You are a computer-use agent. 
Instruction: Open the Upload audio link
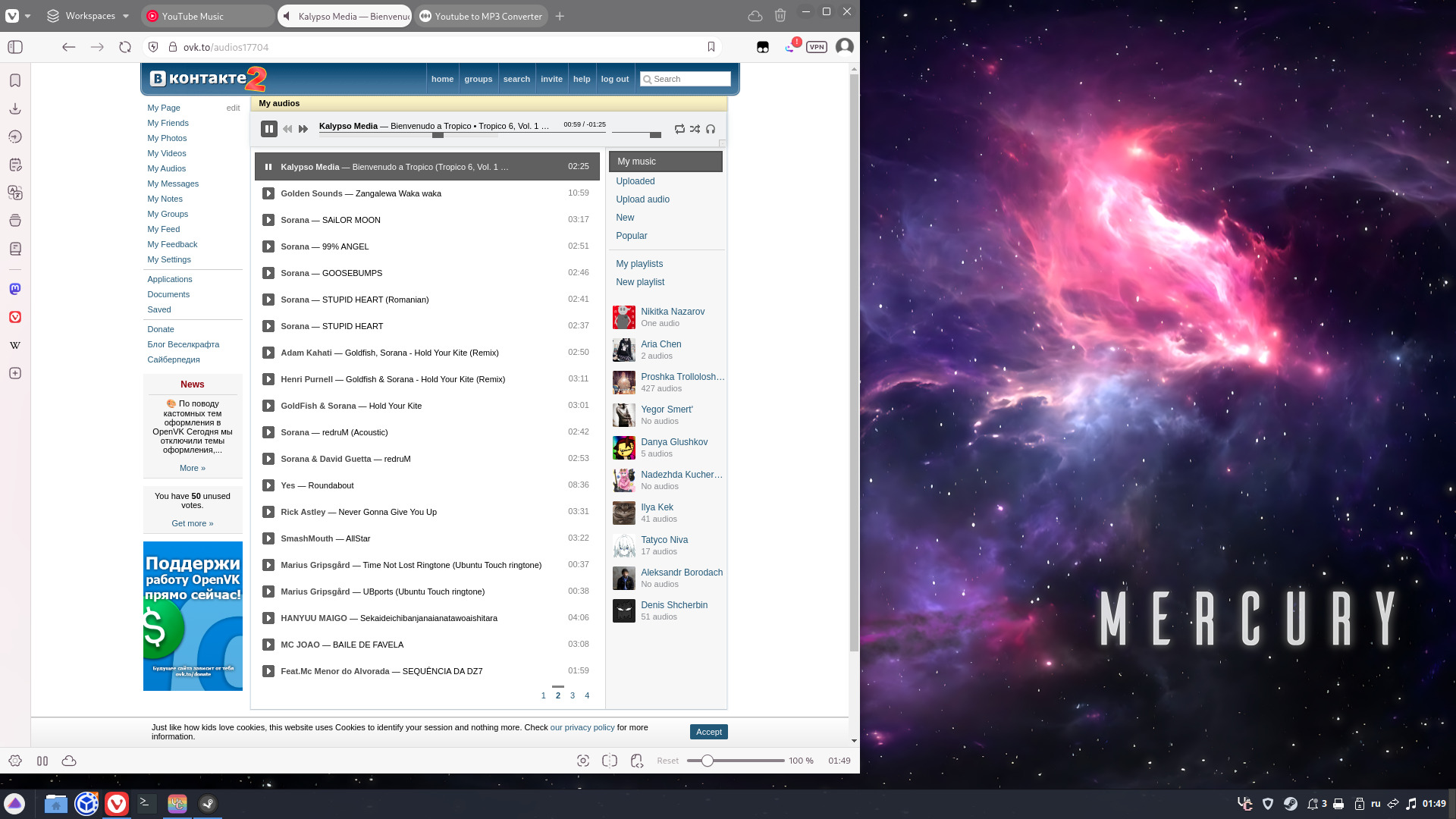point(642,199)
